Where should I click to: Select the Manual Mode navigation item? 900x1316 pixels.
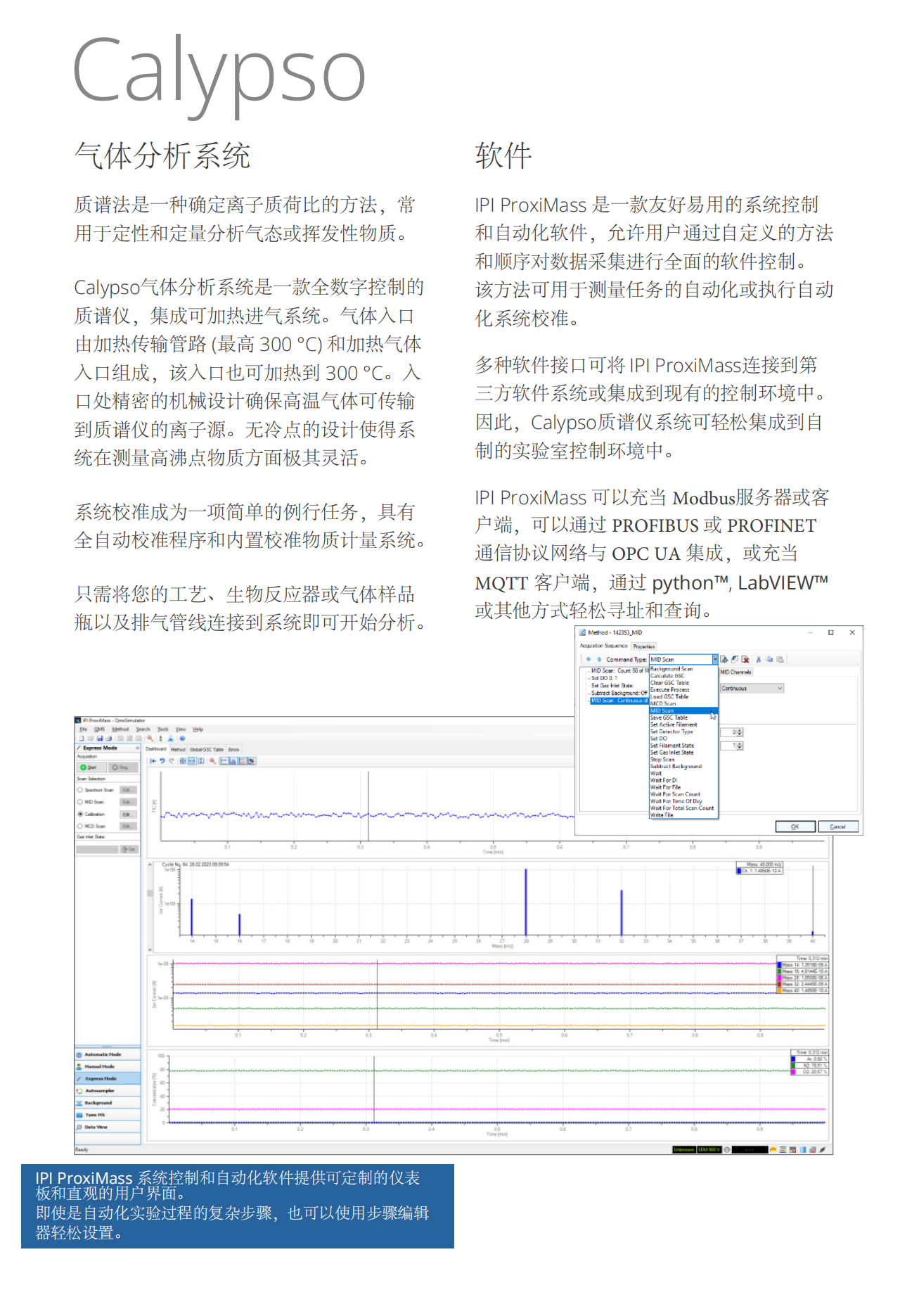point(108,1066)
